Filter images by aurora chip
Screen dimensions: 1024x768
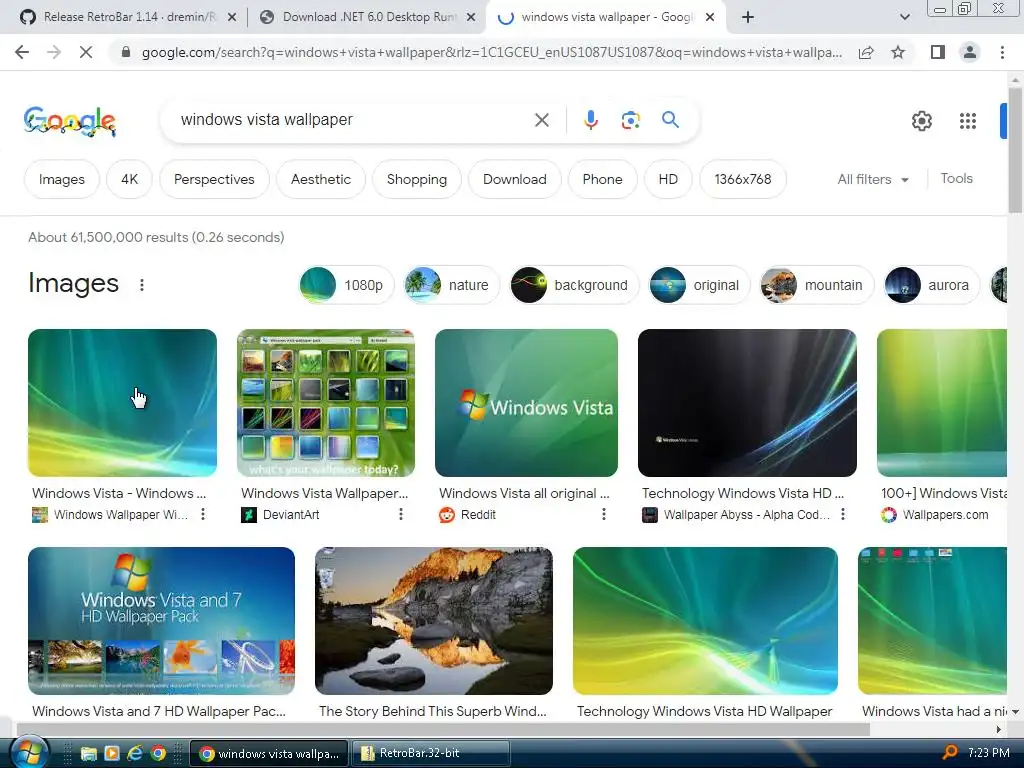pyautogui.click(x=931, y=285)
